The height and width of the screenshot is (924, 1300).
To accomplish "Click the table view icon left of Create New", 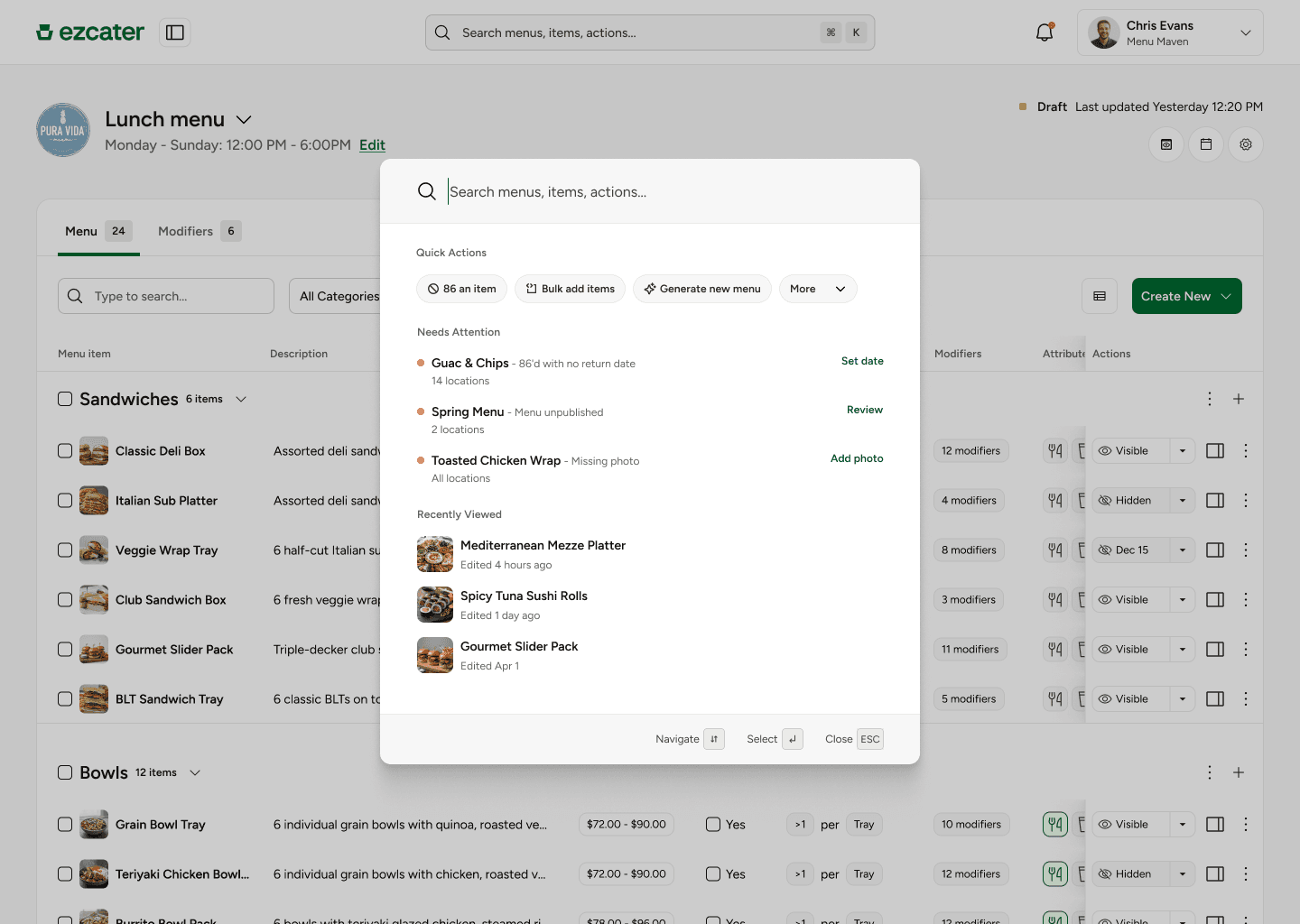I will [1099, 296].
